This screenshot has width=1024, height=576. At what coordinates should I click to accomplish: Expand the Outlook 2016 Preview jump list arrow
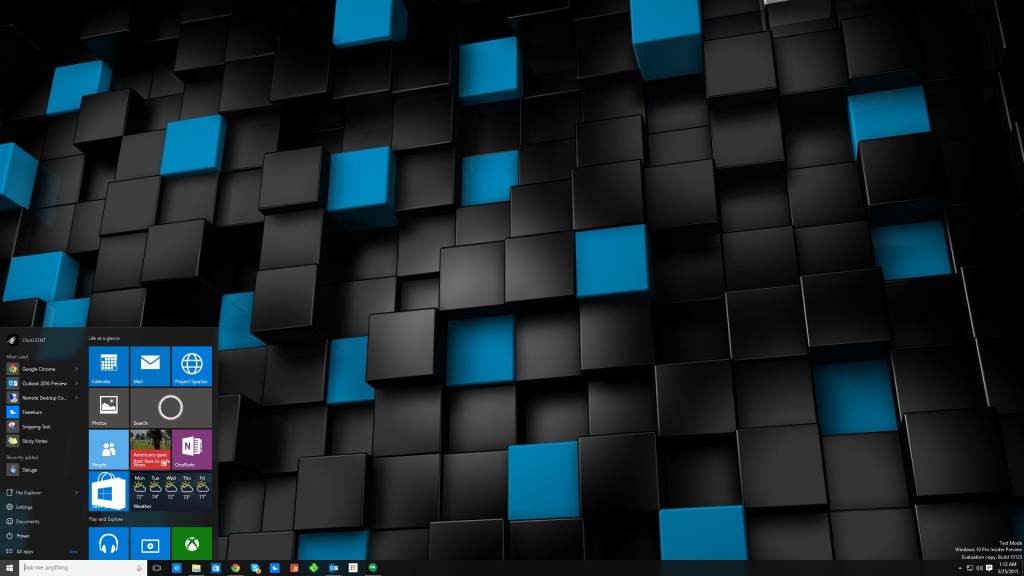coord(76,383)
